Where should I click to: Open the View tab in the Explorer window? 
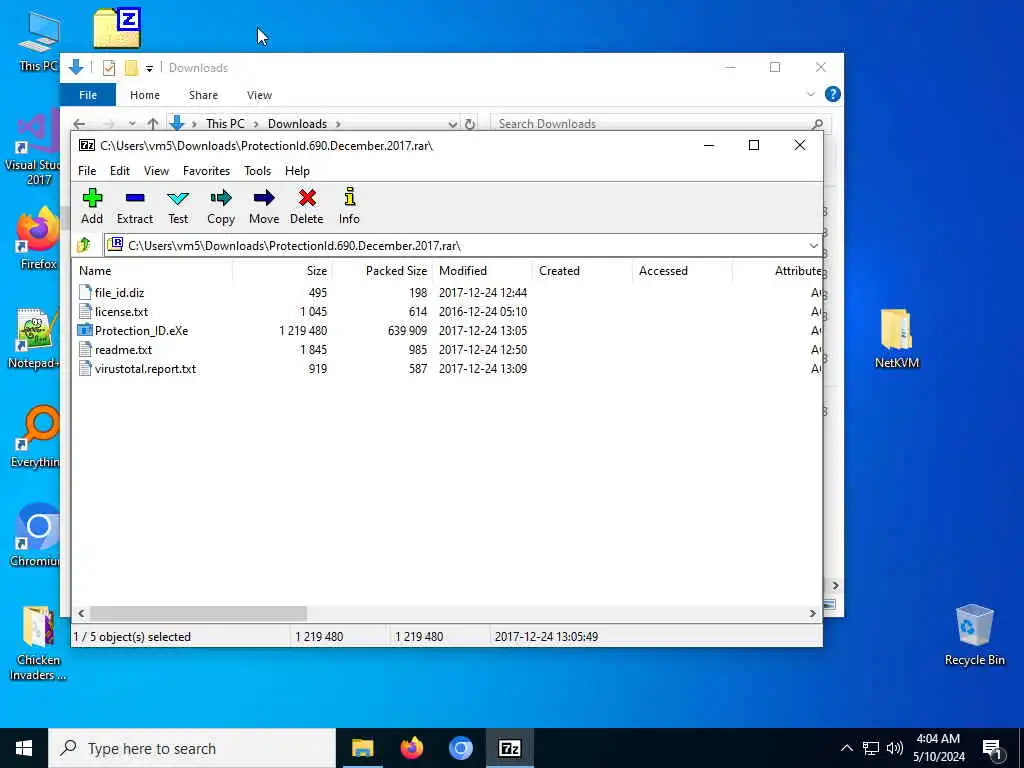259,95
